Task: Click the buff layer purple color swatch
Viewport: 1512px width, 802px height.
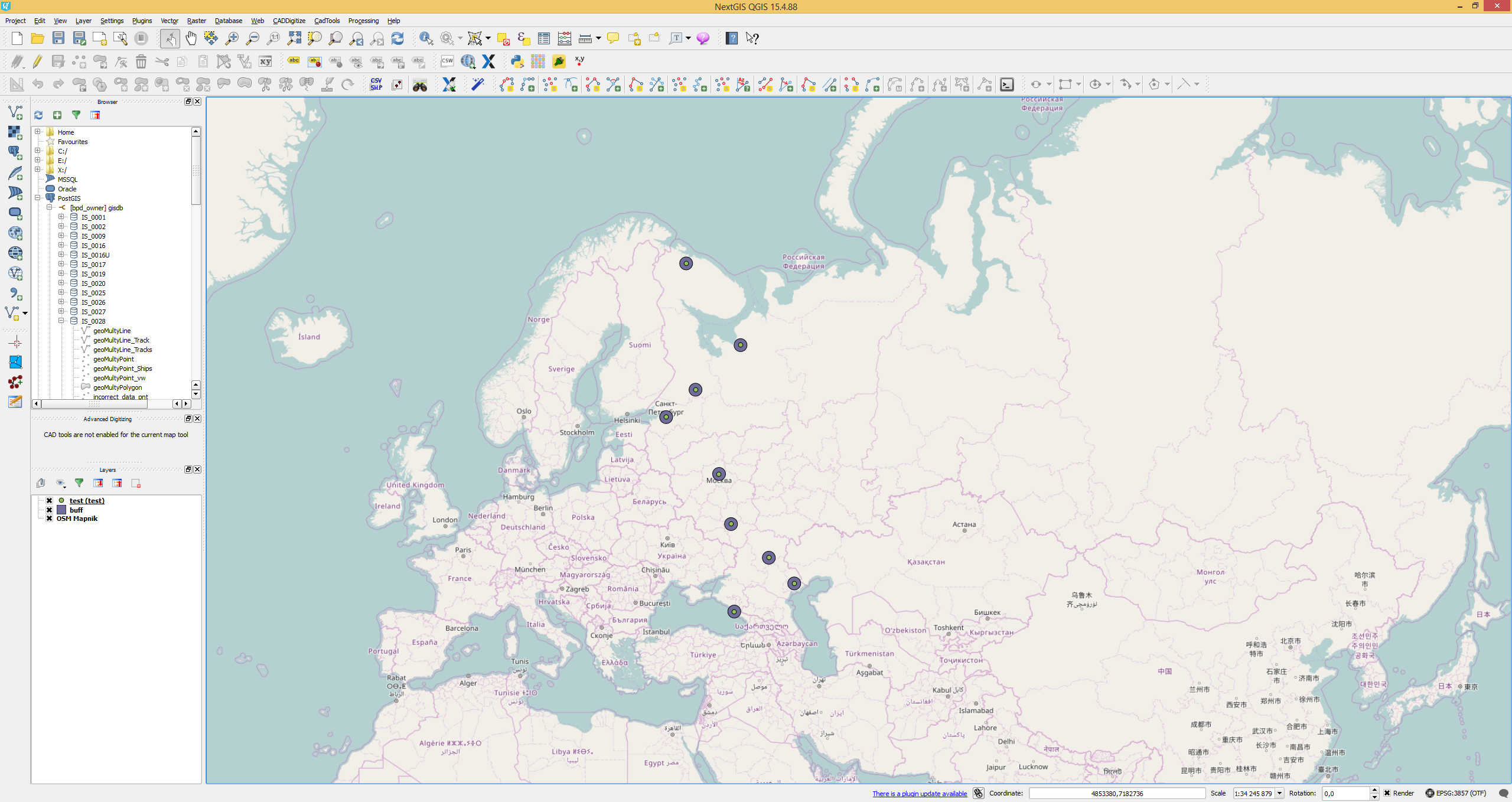Action: pos(61,510)
